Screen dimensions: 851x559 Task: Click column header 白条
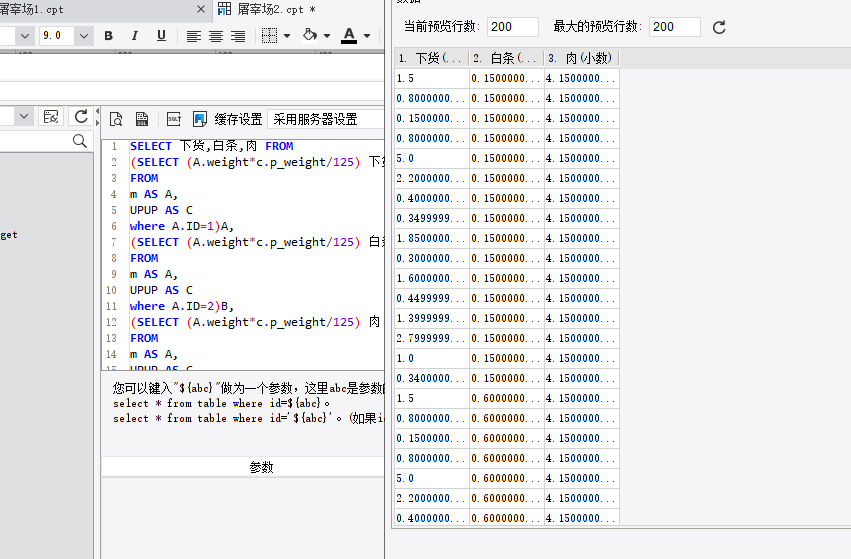click(507, 58)
